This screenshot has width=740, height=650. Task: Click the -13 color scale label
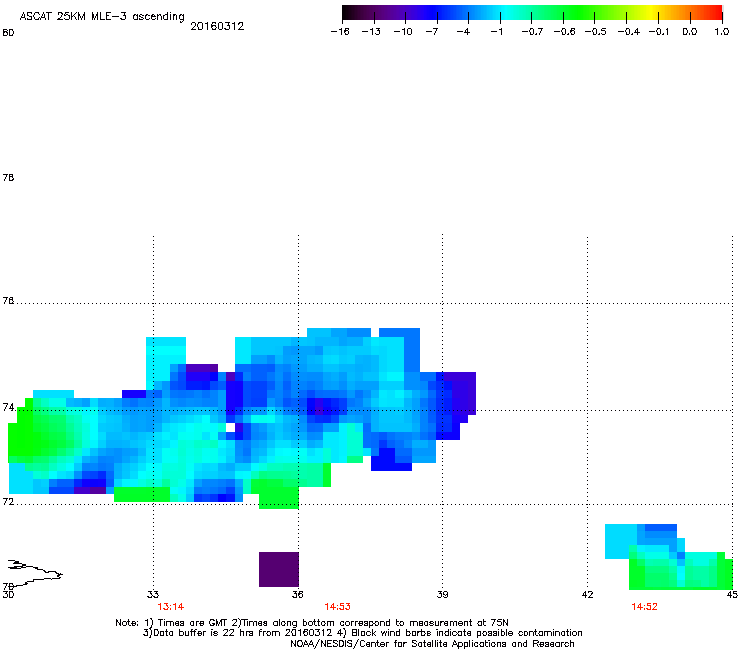pyautogui.click(x=371, y=32)
